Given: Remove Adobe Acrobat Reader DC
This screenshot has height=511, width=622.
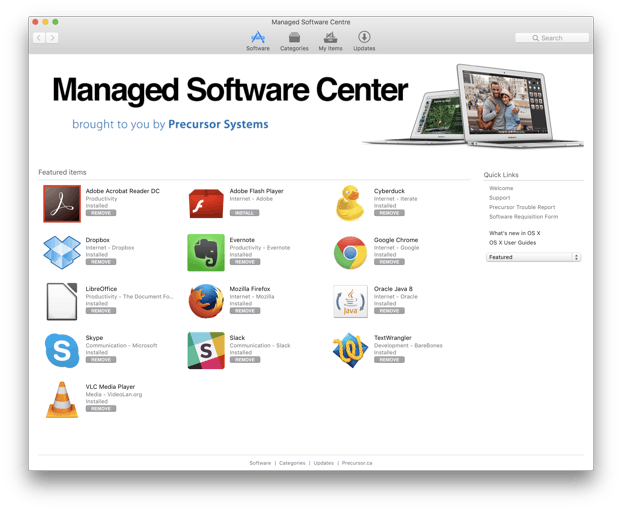Looking at the screenshot, I should [x=101, y=213].
